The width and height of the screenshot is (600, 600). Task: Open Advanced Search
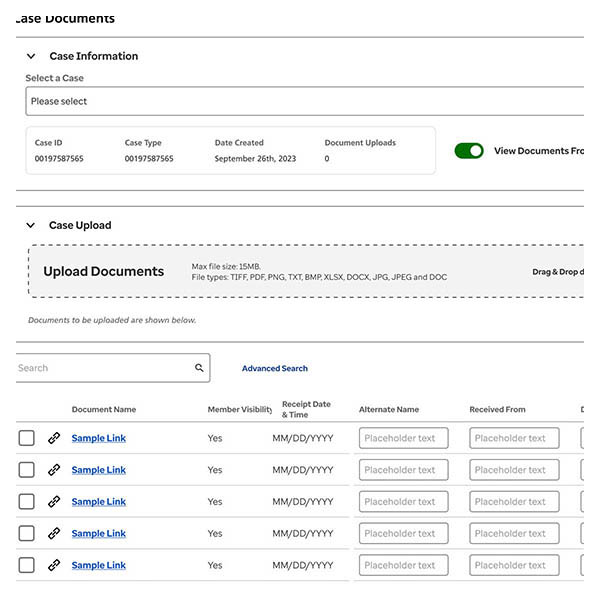tap(274, 369)
